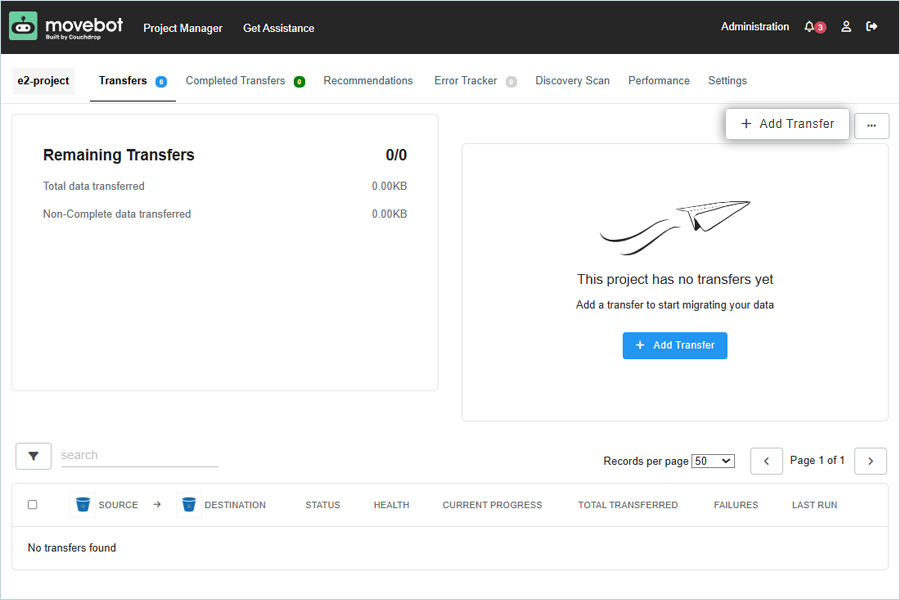Open the Error Tracker tab
Screen dimensions: 900x600
point(466,81)
